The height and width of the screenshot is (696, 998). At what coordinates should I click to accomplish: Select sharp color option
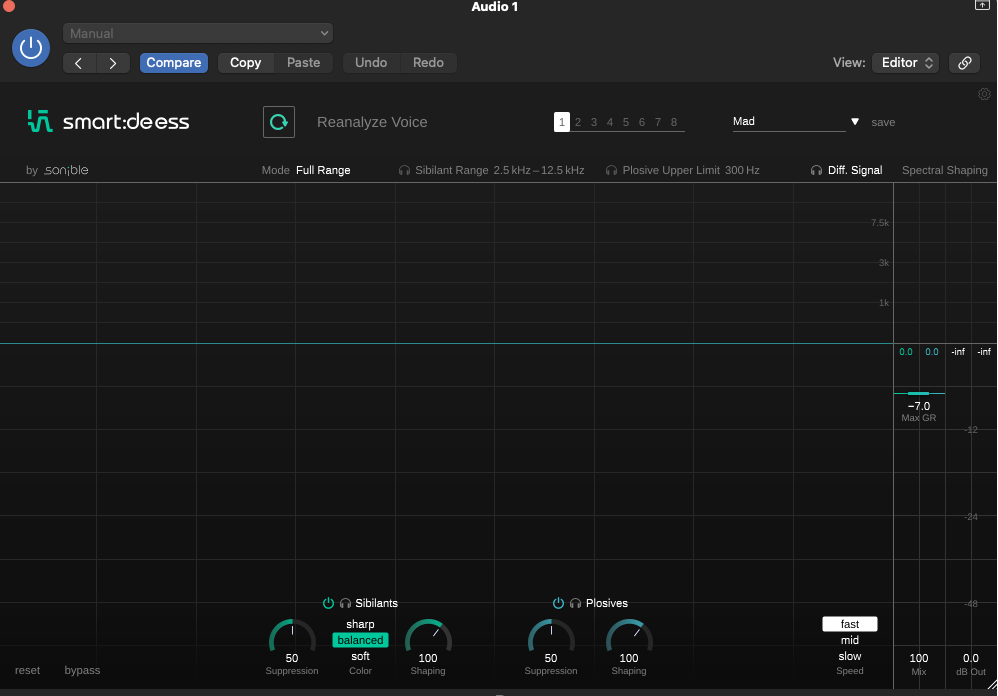point(360,624)
